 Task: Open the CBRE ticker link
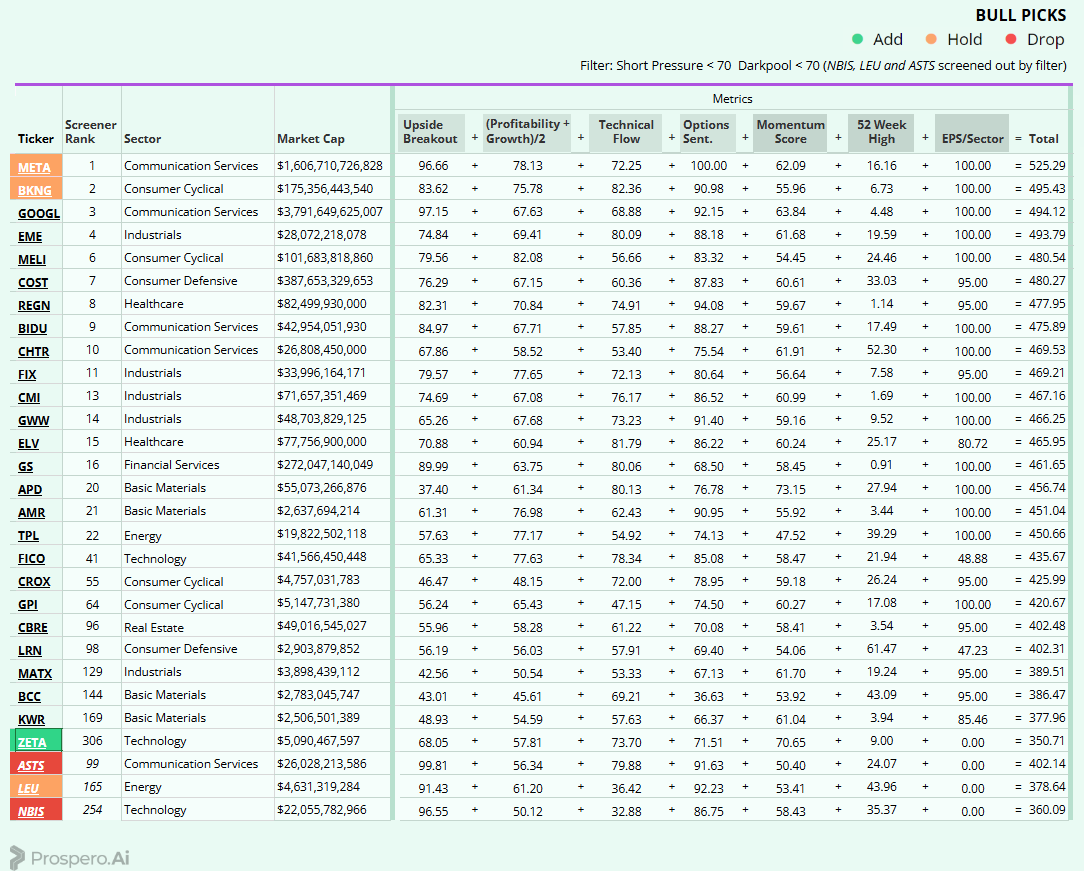click(x=32, y=628)
